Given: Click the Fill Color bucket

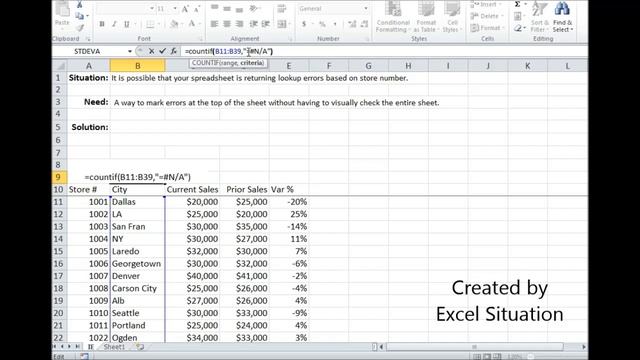Looking at the screenshot, I should [x=174, y=24].
